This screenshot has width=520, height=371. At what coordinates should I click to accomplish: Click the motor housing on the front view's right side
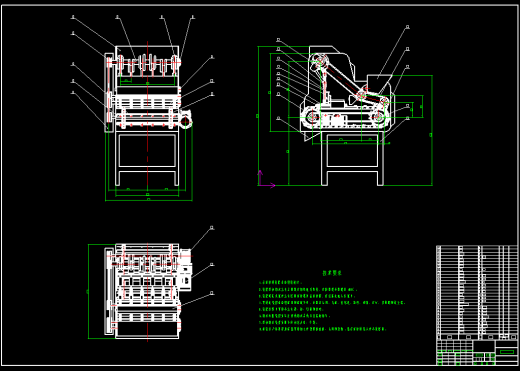[x=185, y=119]
